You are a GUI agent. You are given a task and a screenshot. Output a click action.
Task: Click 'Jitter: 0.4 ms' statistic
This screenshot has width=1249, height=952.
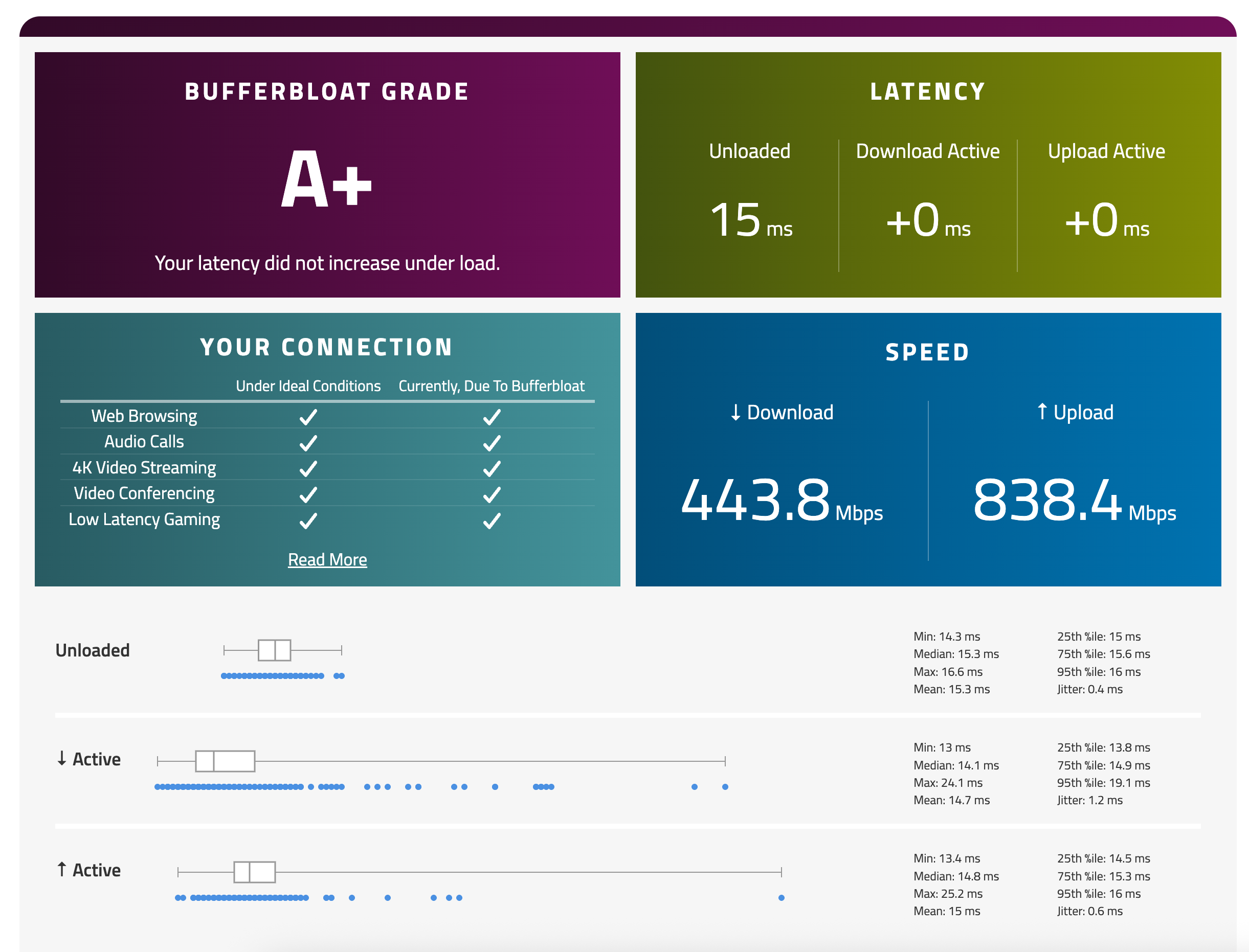pos(1090,689)
